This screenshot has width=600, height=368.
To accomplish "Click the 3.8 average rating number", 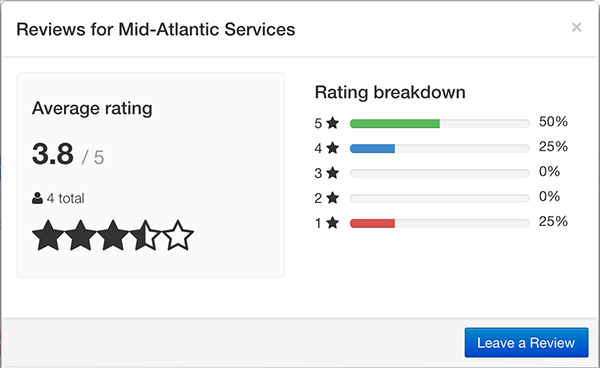I will click(53, 154).
